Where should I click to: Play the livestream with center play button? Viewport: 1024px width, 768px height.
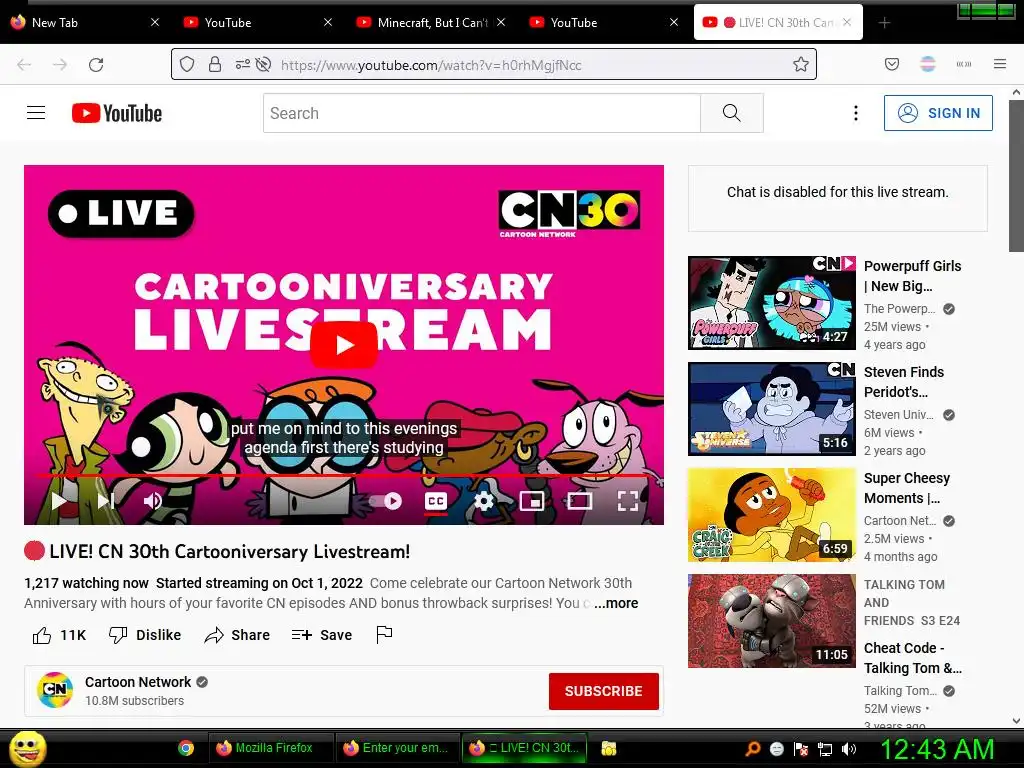[x=344, y=345]
